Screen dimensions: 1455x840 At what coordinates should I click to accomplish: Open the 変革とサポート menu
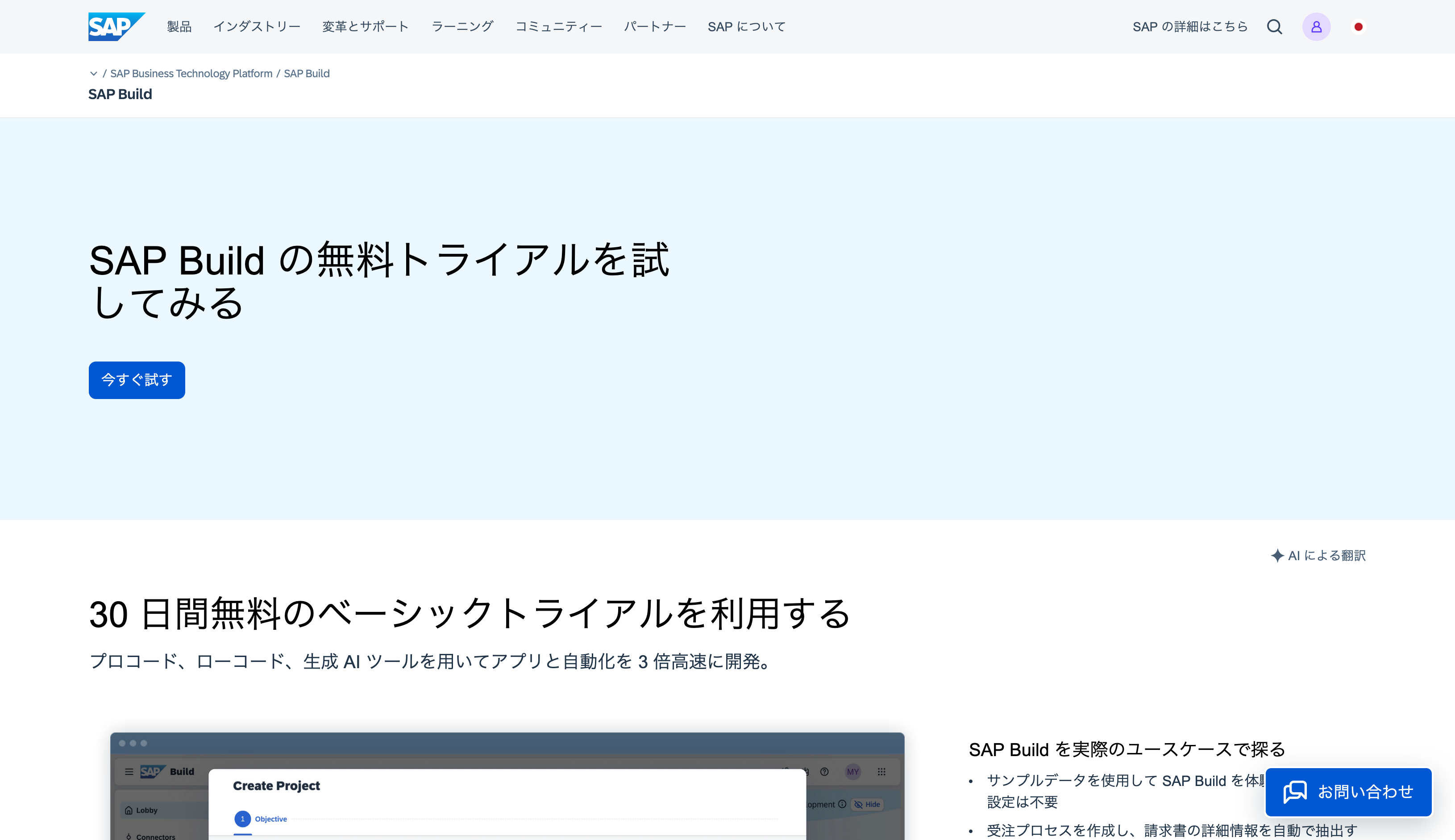coord(365,26)
